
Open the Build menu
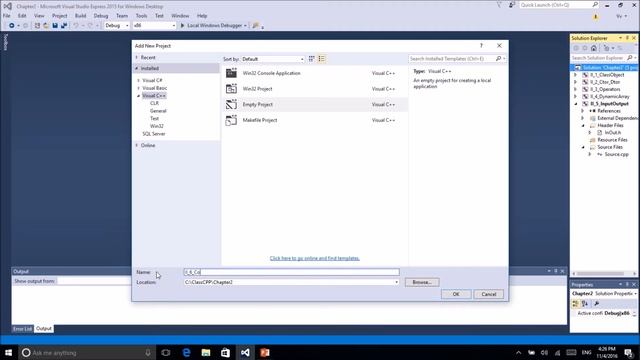tap(80, 16)
